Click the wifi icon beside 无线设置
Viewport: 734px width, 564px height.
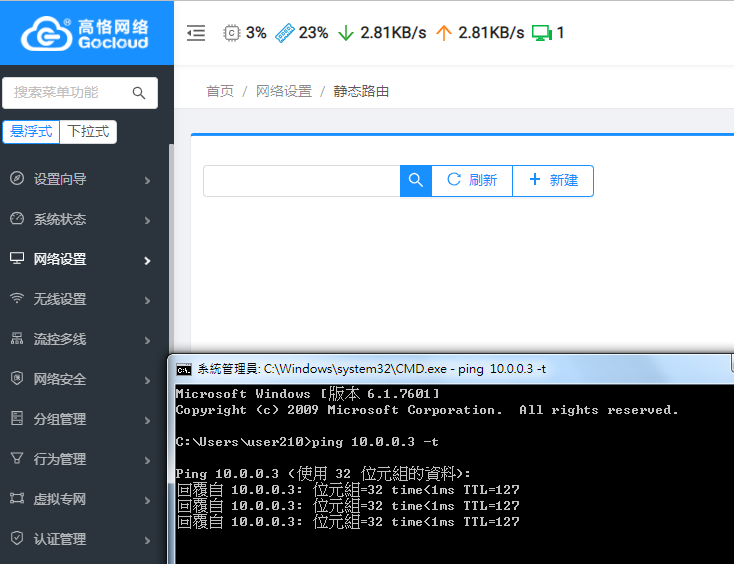coord(17,299)
